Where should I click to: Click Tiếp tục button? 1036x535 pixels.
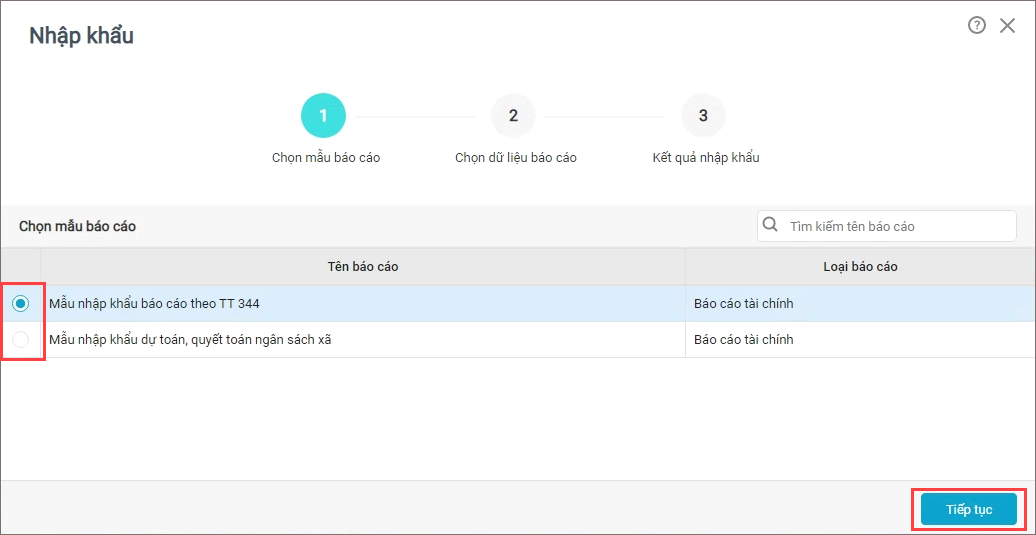pos(969,509)
